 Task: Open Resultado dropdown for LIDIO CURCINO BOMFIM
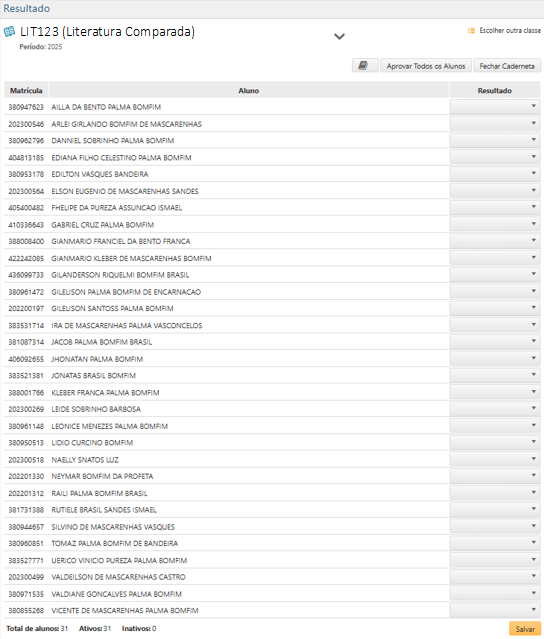tap(495, 443)
